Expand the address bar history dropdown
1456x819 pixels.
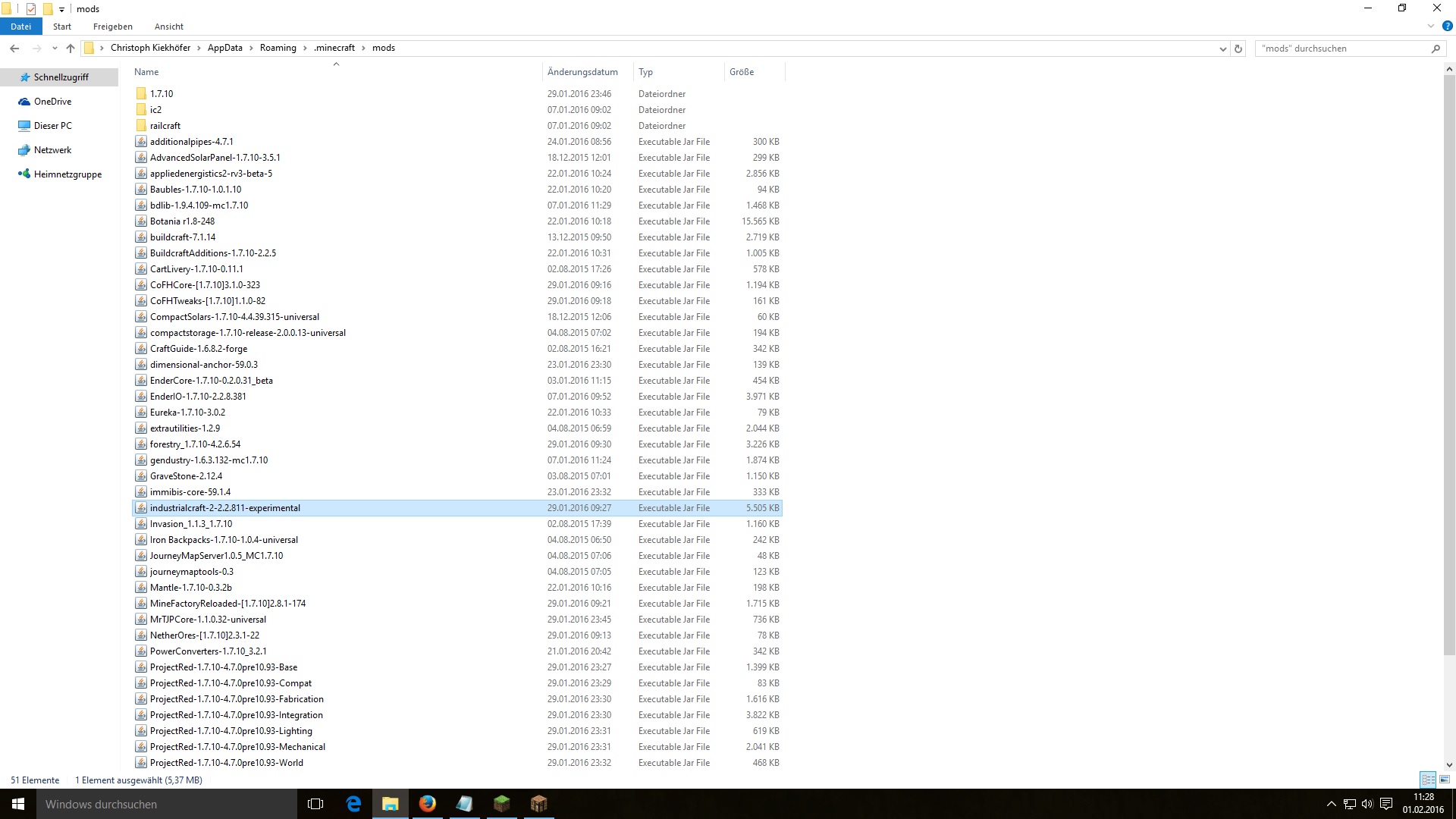1222,49
